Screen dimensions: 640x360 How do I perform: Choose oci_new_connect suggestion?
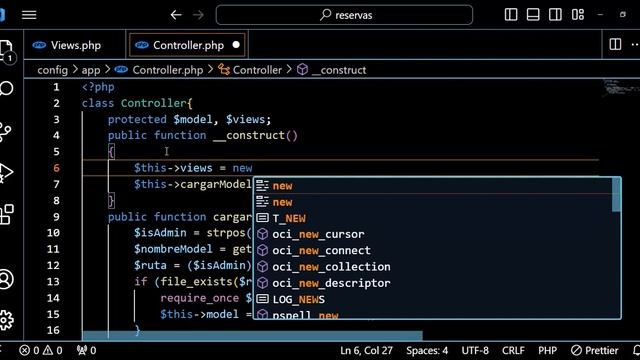tap(433, 251)
